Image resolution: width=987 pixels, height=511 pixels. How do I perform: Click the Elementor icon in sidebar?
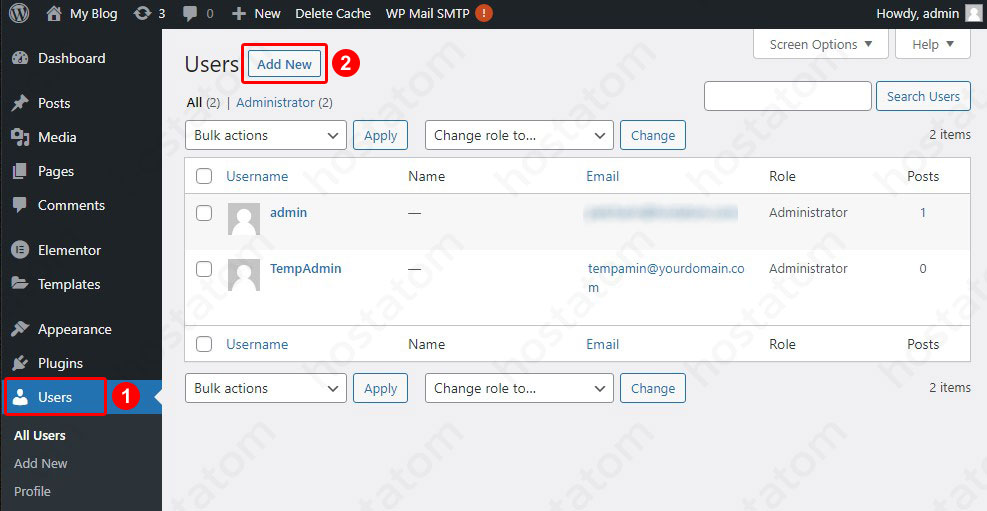[19, 250]
